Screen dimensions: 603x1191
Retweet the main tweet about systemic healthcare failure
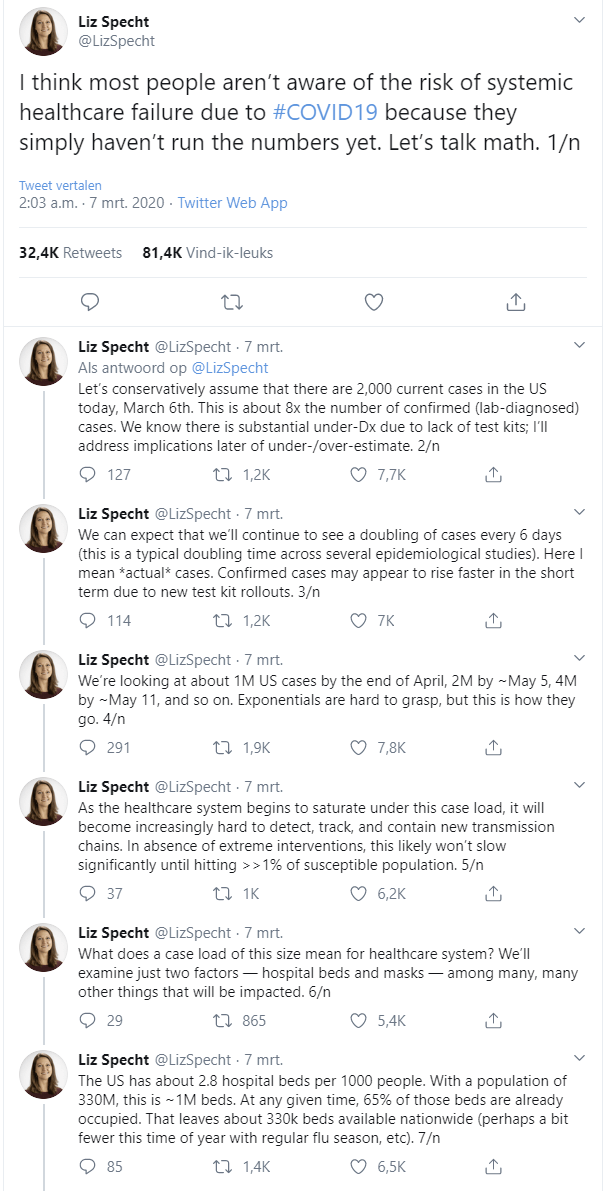pos(231,301)
